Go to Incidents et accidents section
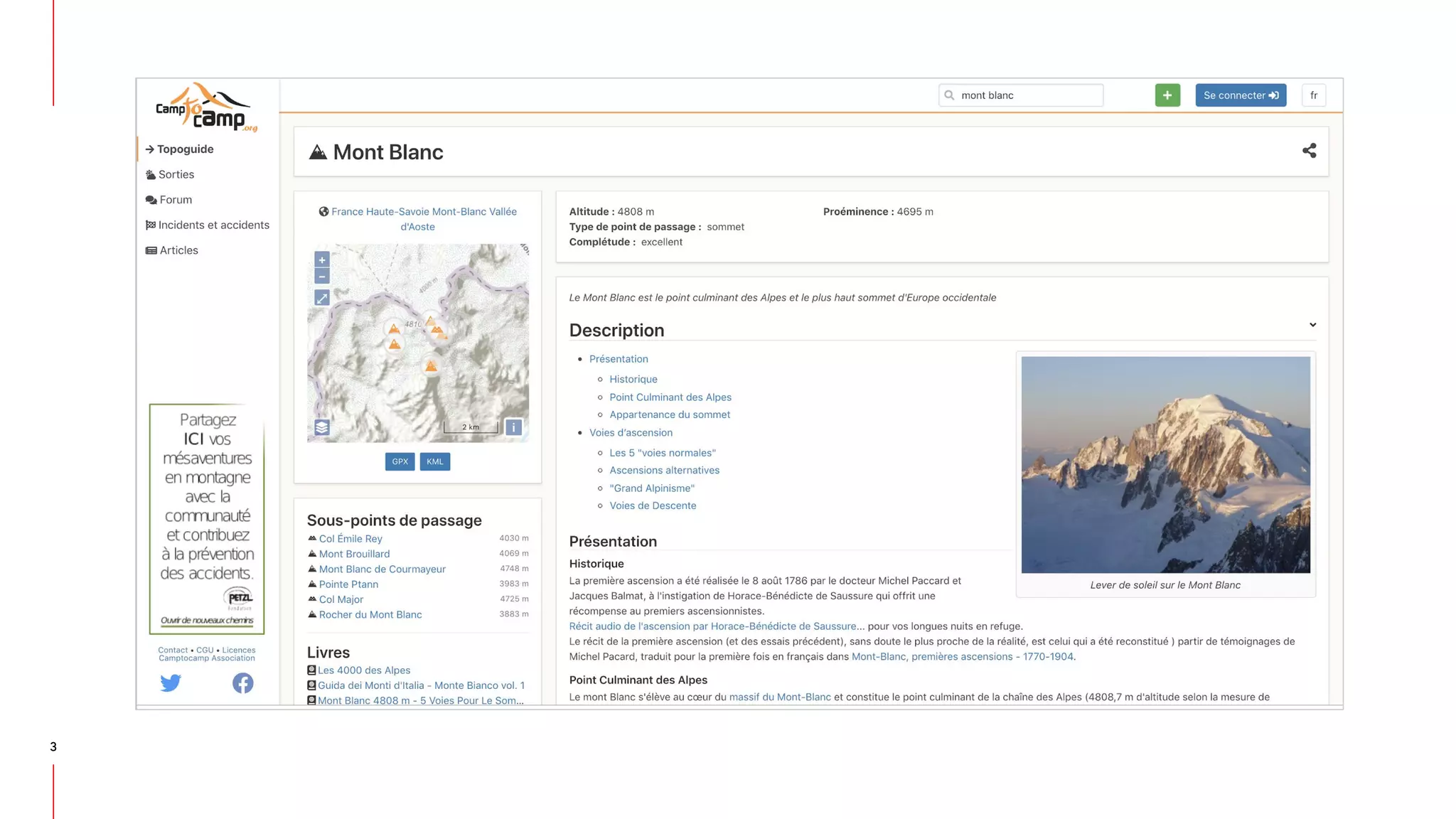The width and height of the screenshot is (1456, 819). [213, 225]
